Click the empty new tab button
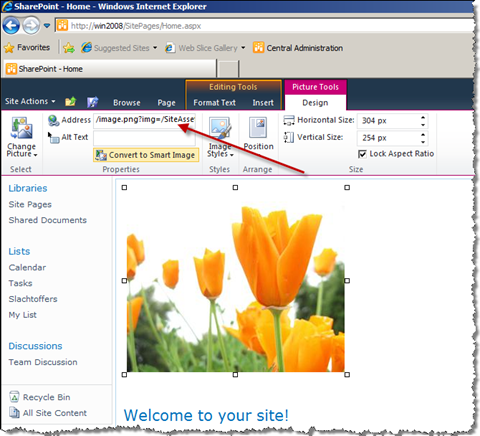480x436 pixels. coord(228,69)
